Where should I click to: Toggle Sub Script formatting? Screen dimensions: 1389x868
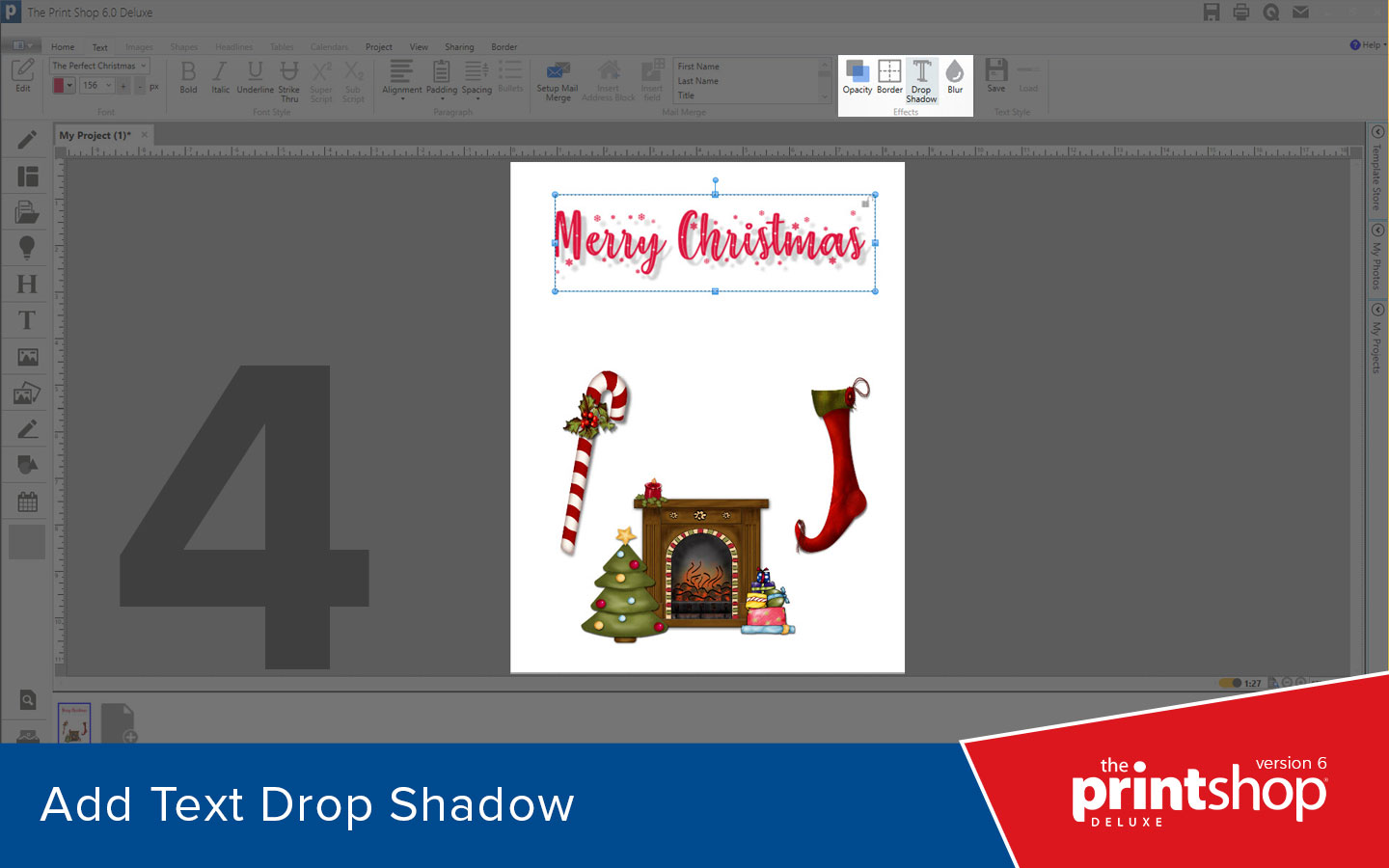pyautogui.click(x=353, y=81)
